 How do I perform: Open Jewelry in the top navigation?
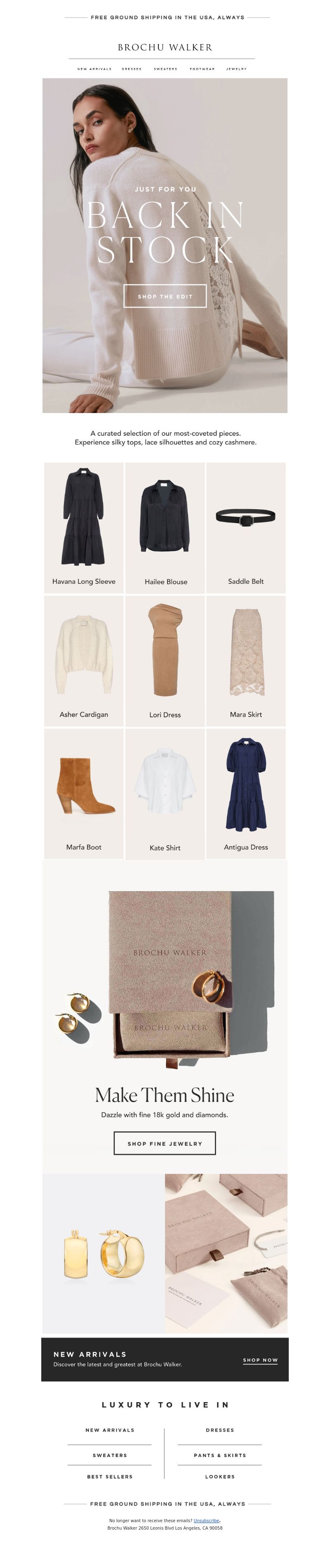pos(237,69)
